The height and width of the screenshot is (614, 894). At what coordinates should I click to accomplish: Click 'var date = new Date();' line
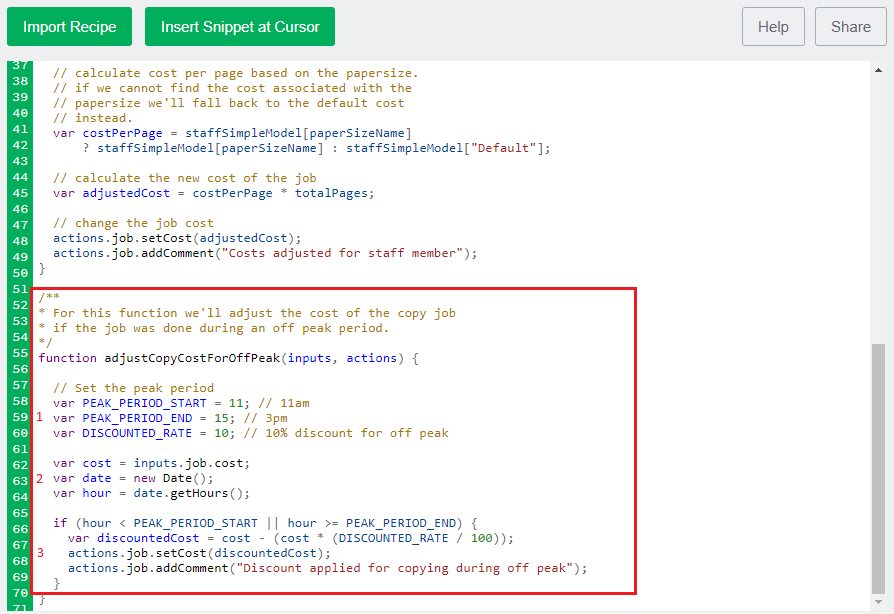click(x=133, y=478)
